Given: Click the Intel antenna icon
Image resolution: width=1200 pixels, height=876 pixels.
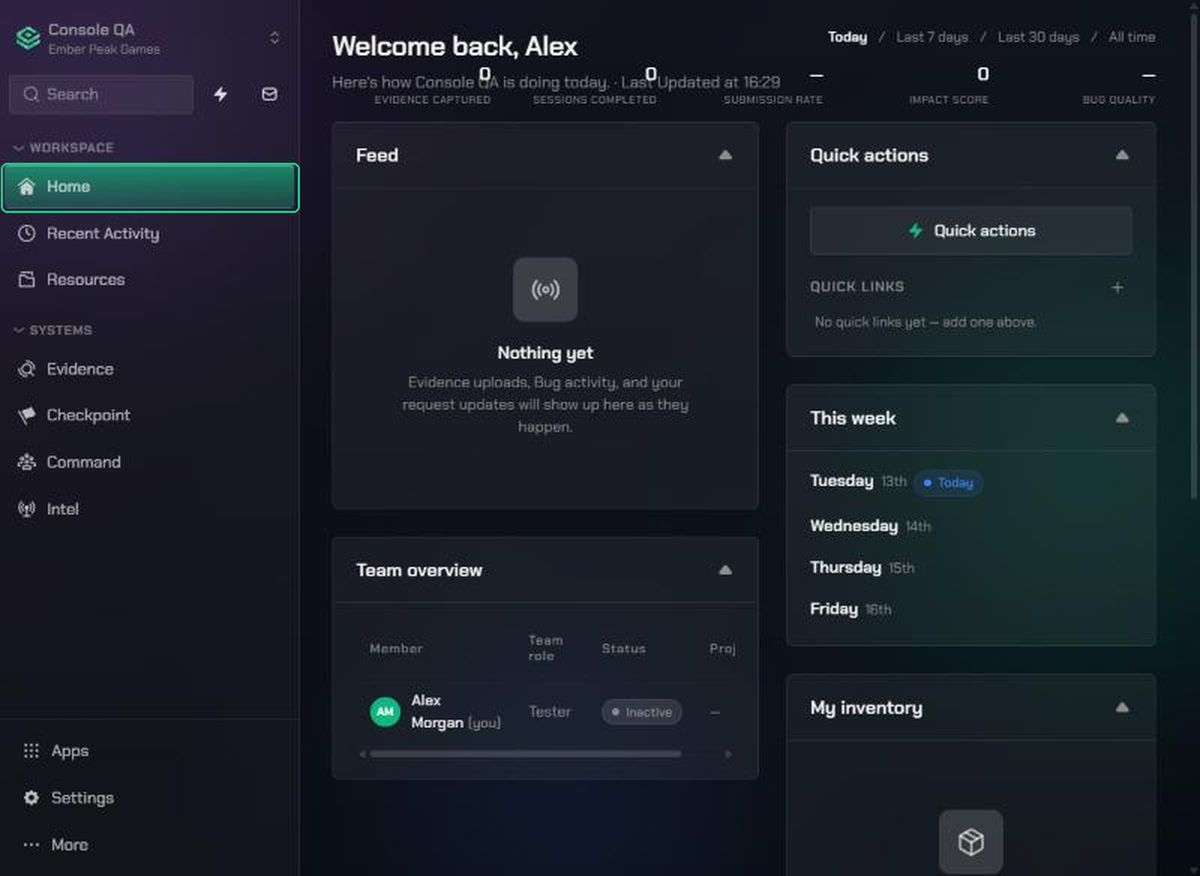Looking at the screenshot, I should click(x=27, y=509).
